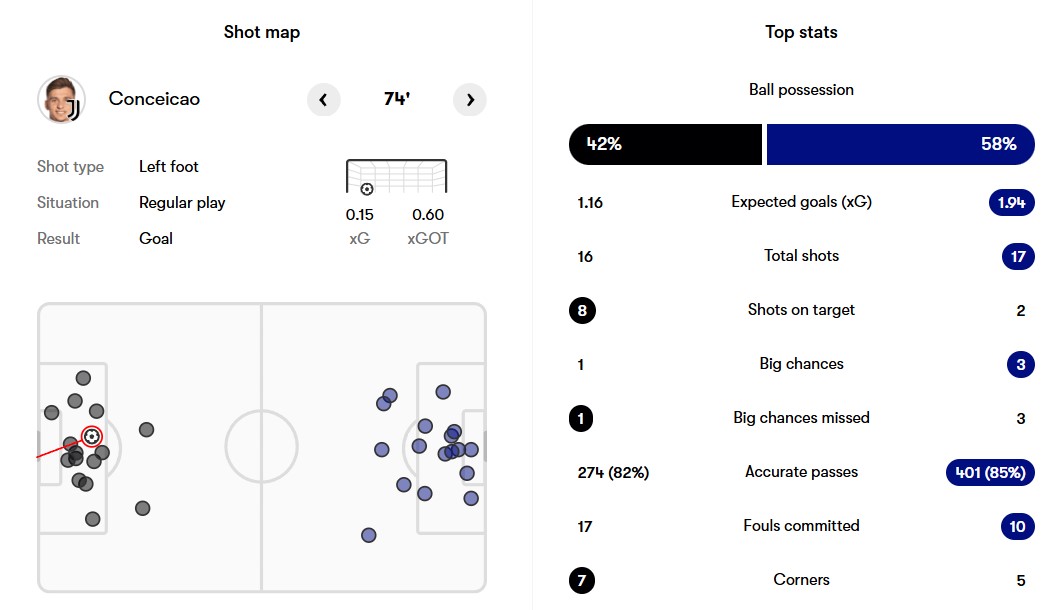Click the black 7 corners badge
This screenshot has width=1062, height=610.
pos(581,580)
